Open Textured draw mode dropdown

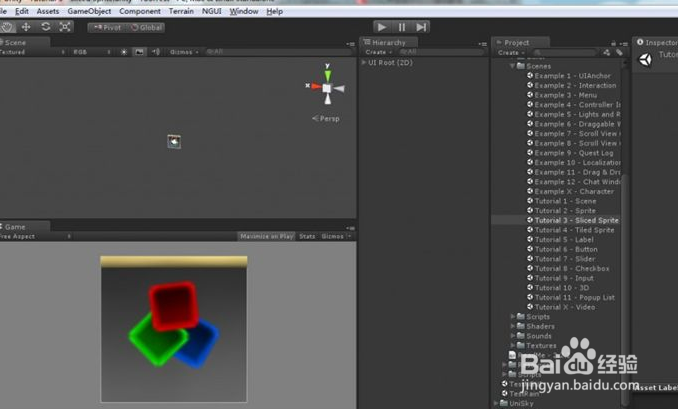pos(33,52)
